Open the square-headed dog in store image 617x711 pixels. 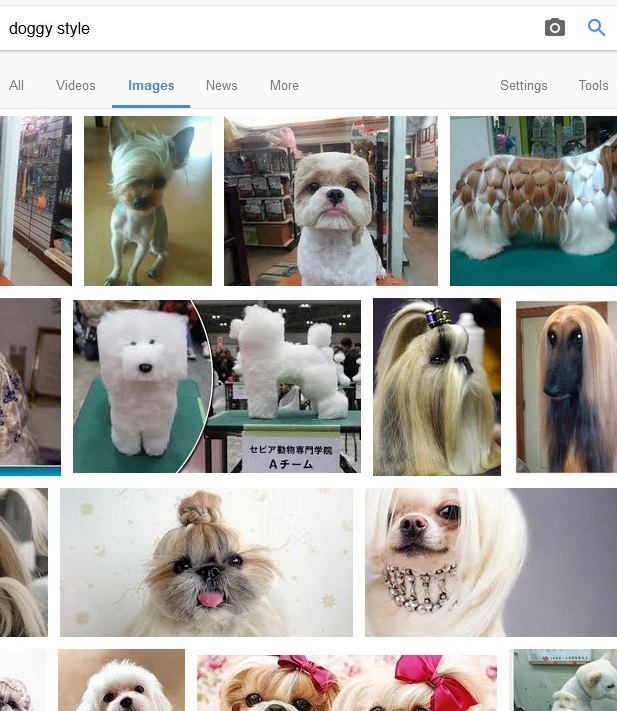coord(331,201)
